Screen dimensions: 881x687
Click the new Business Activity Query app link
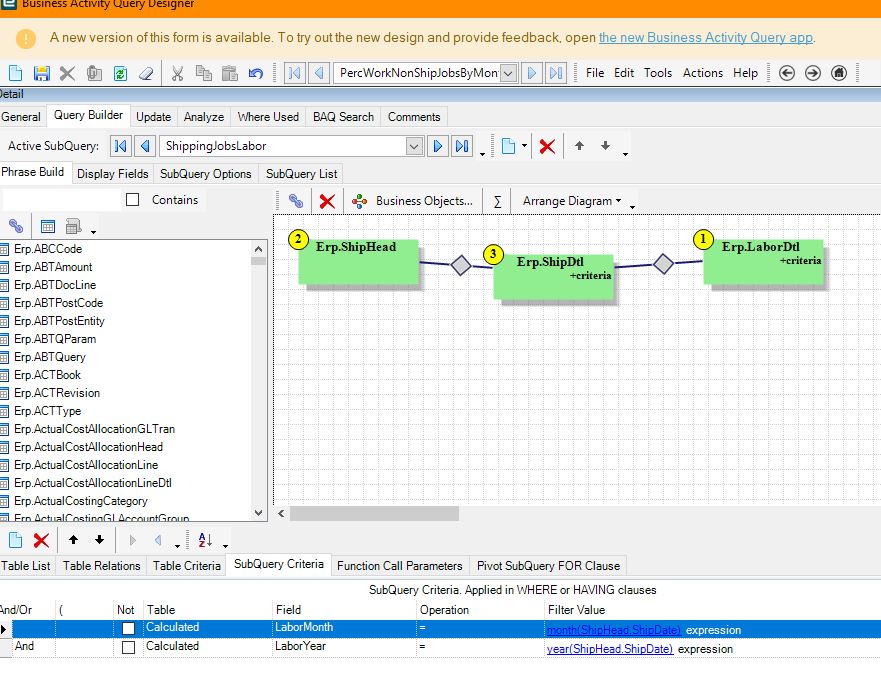706,38
